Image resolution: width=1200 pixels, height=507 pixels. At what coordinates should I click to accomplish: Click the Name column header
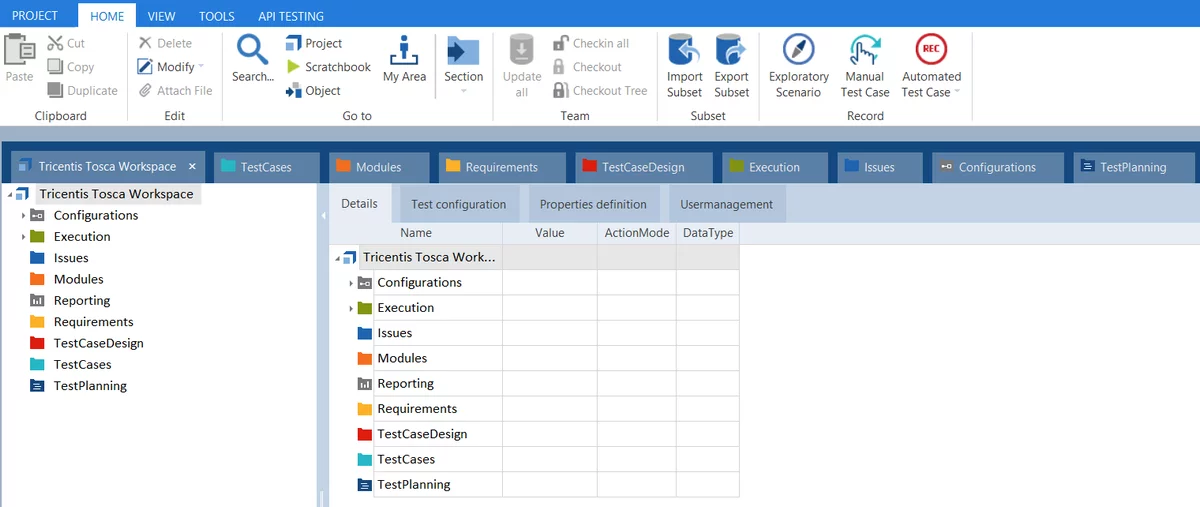[415, 233]
